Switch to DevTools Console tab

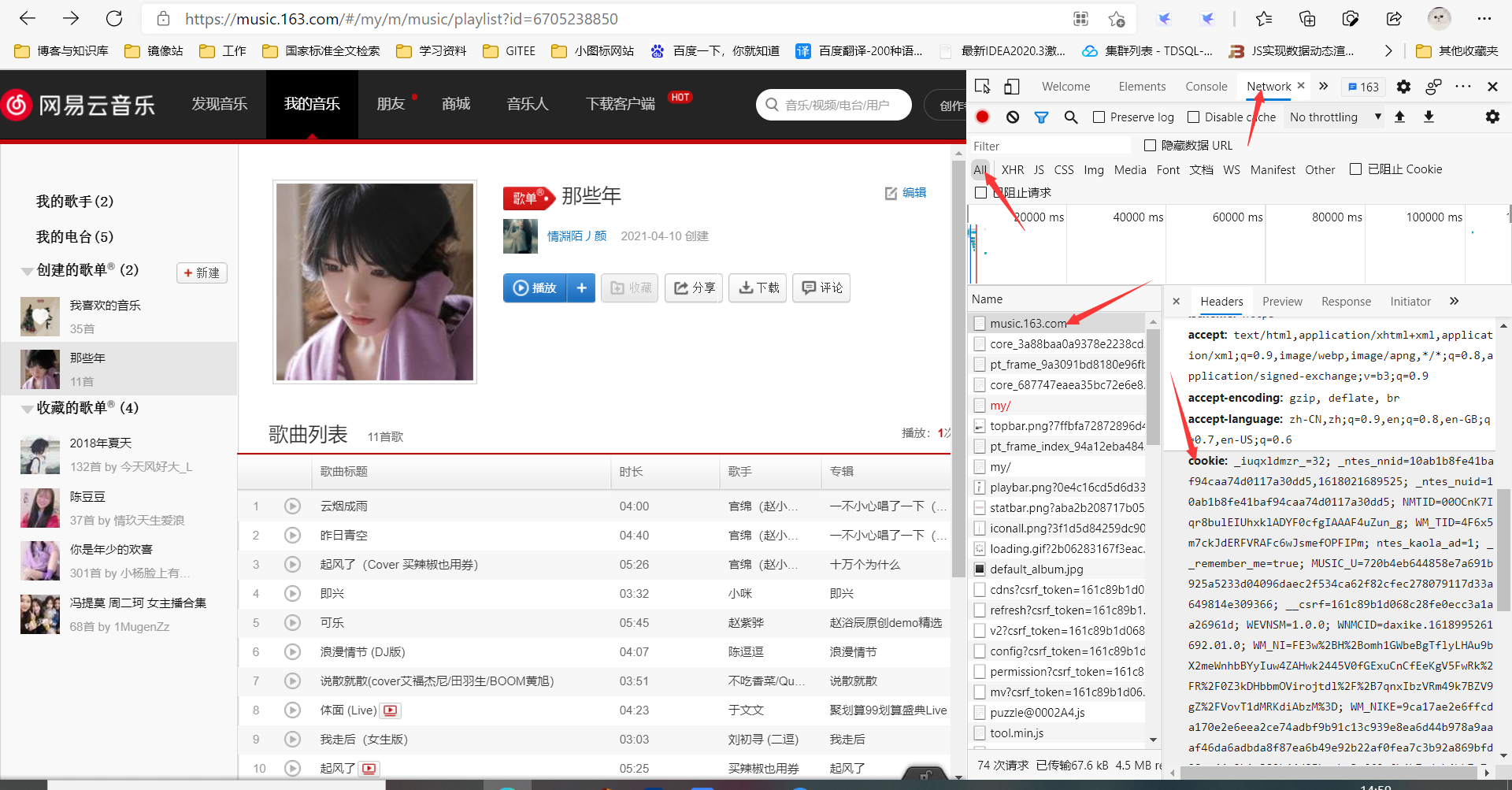pos(1206,87)
